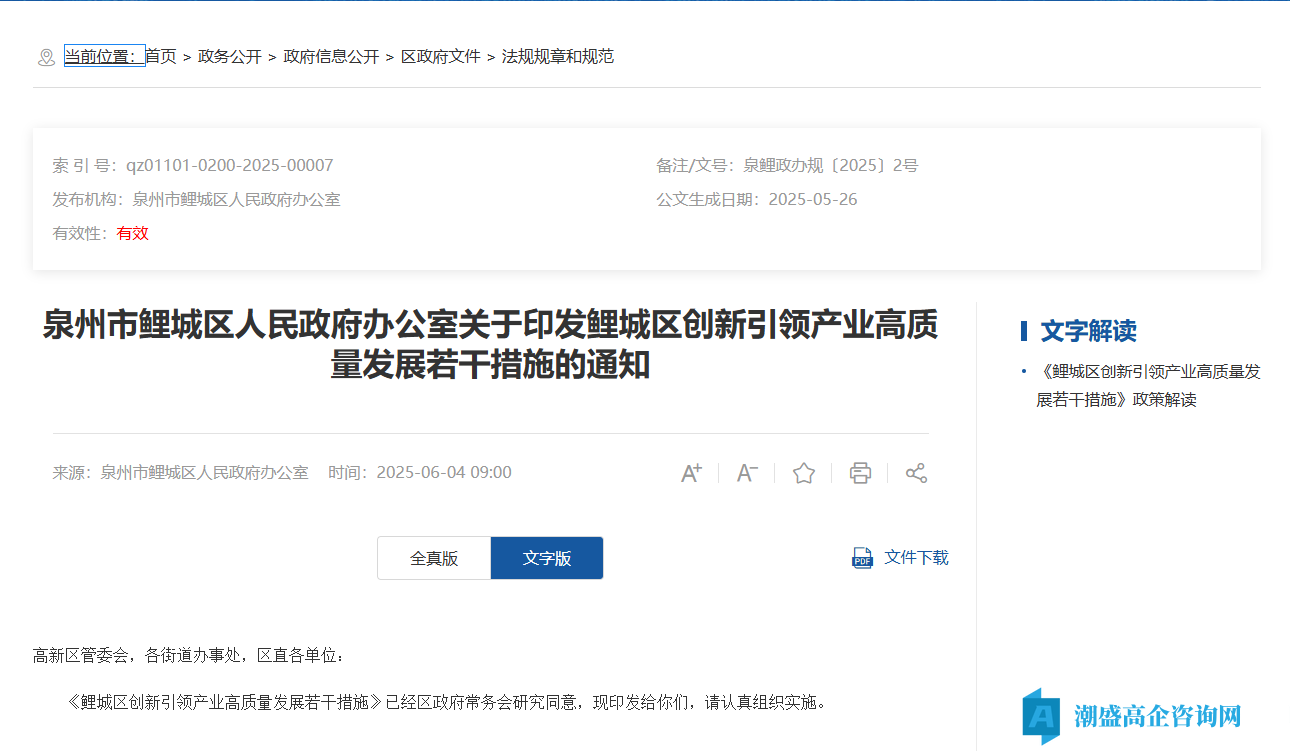The width and height of the screenshot is (1290, 751).
Task: Open sharing options via the share icon
Action: [x=916, y=473]
